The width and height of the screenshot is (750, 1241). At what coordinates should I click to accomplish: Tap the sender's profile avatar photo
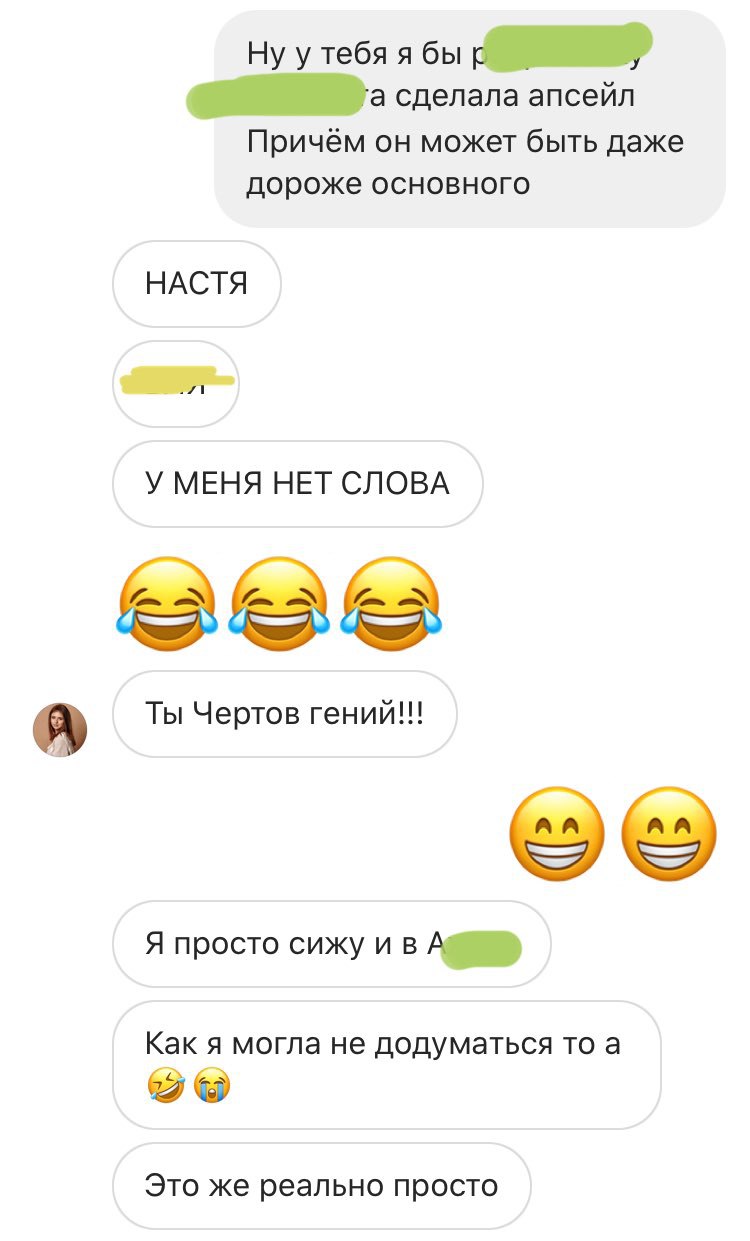point(60,729)
